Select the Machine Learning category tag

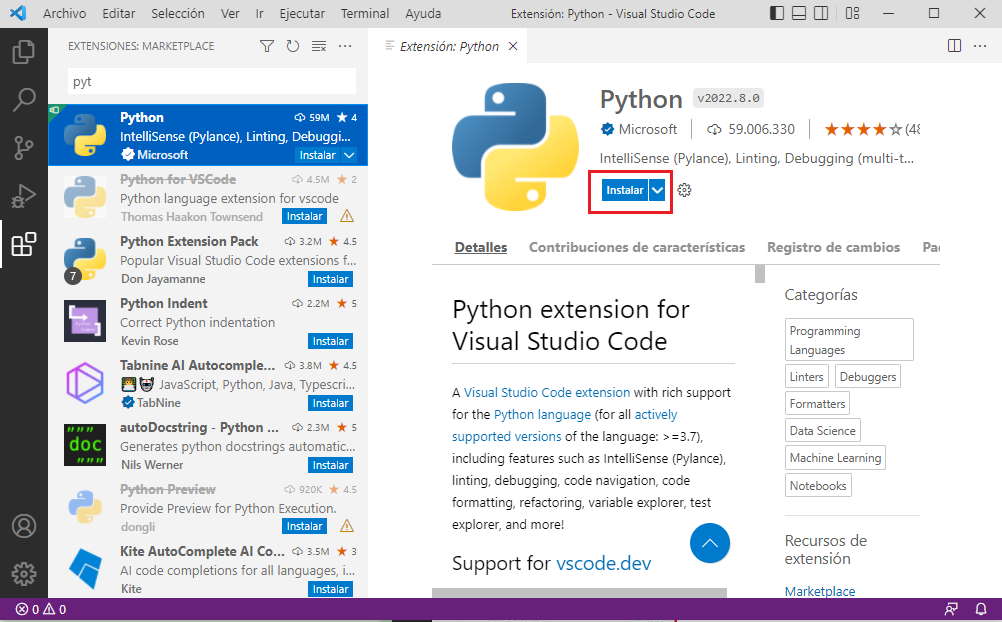[x=835, y=458]
